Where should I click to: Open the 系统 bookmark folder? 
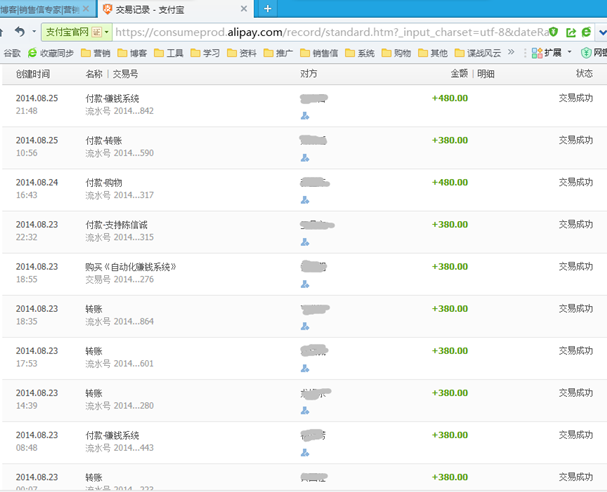(x=360, y=53)
